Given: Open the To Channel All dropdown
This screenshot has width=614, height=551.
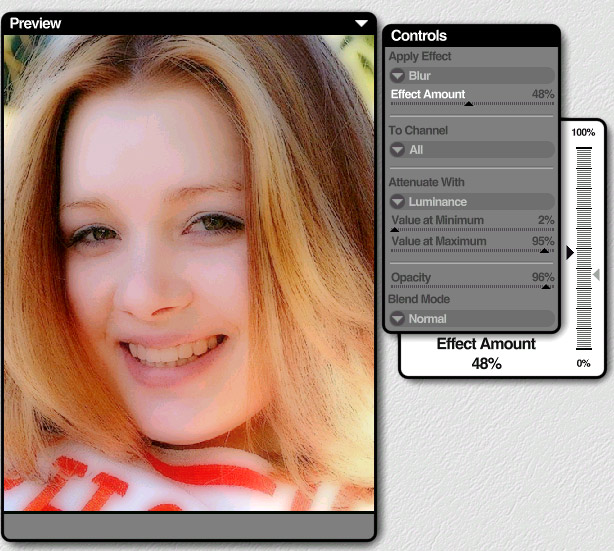Looking at the screenshot, I should click(x=471, y=150).
